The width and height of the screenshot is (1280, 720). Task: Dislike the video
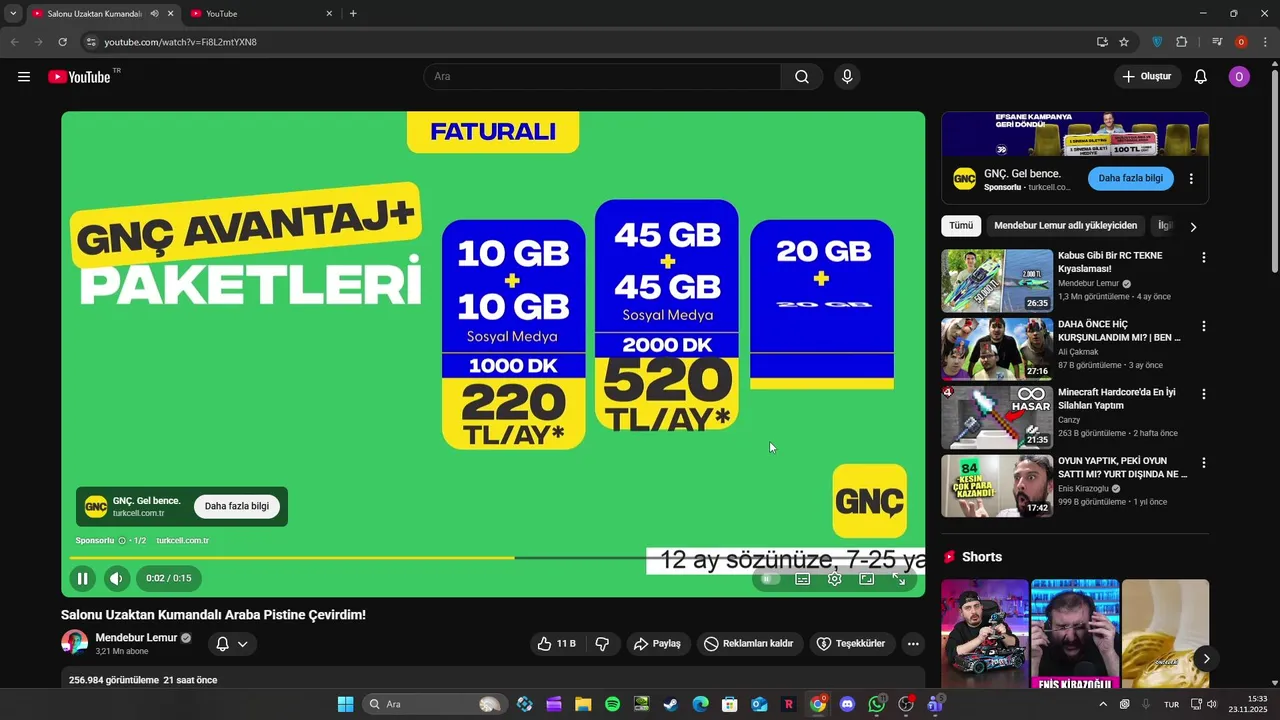pos(602,644)
